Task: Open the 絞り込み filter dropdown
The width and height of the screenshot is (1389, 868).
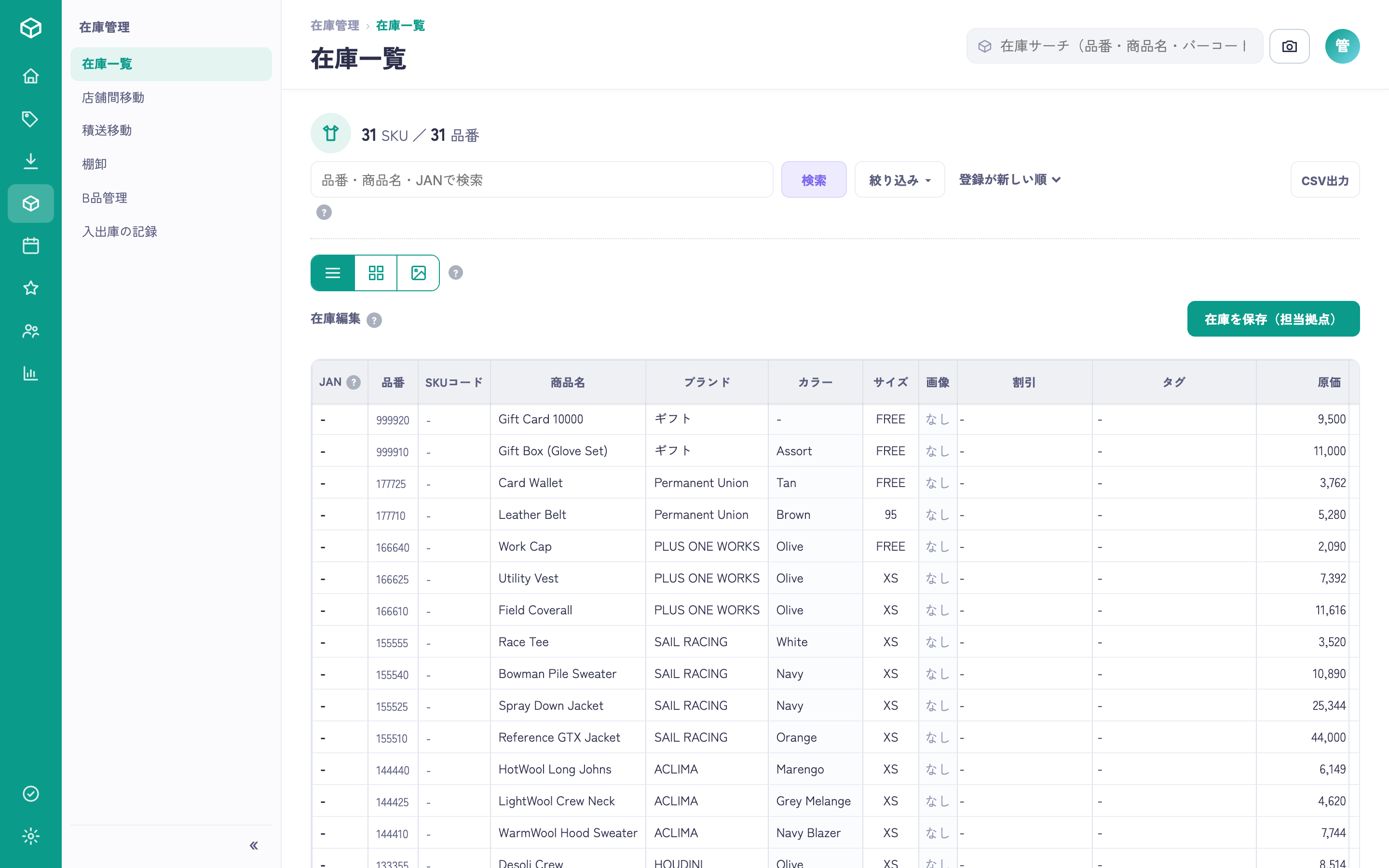Action: click(x=899, y=180)
